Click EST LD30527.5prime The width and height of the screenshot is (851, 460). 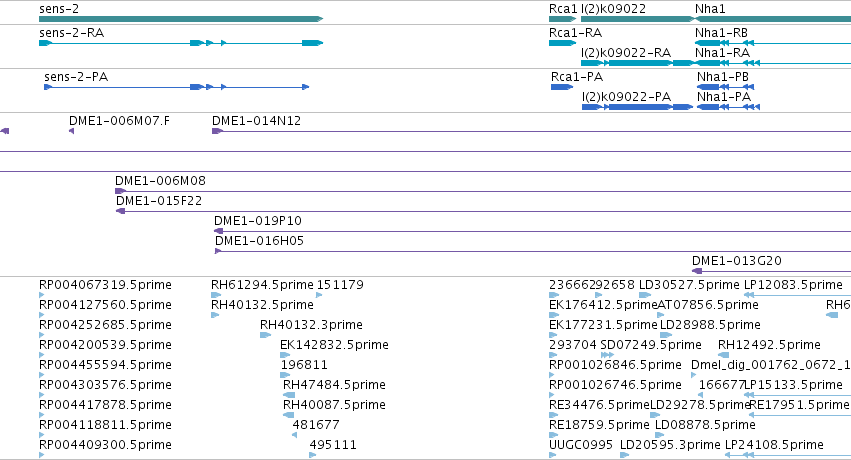[x=689, y=284]
